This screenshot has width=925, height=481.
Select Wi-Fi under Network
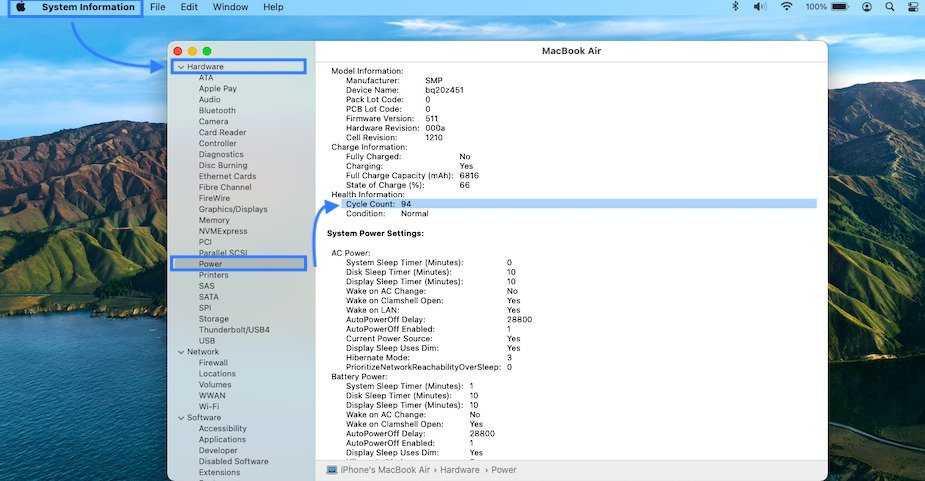209,407
